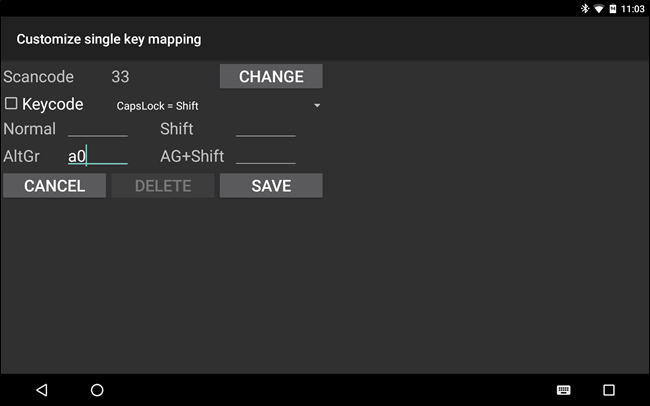650x406 pixels.
Task: Focus the Normal character input field
Action: point(97,129)
